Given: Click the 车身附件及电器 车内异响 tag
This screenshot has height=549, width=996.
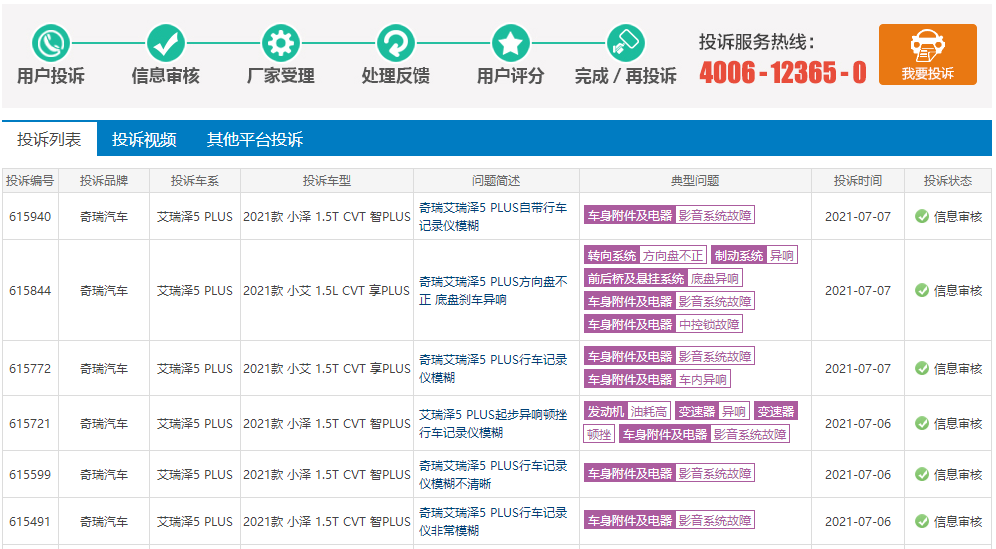Looking at the screenshot, I should point(657,379).
